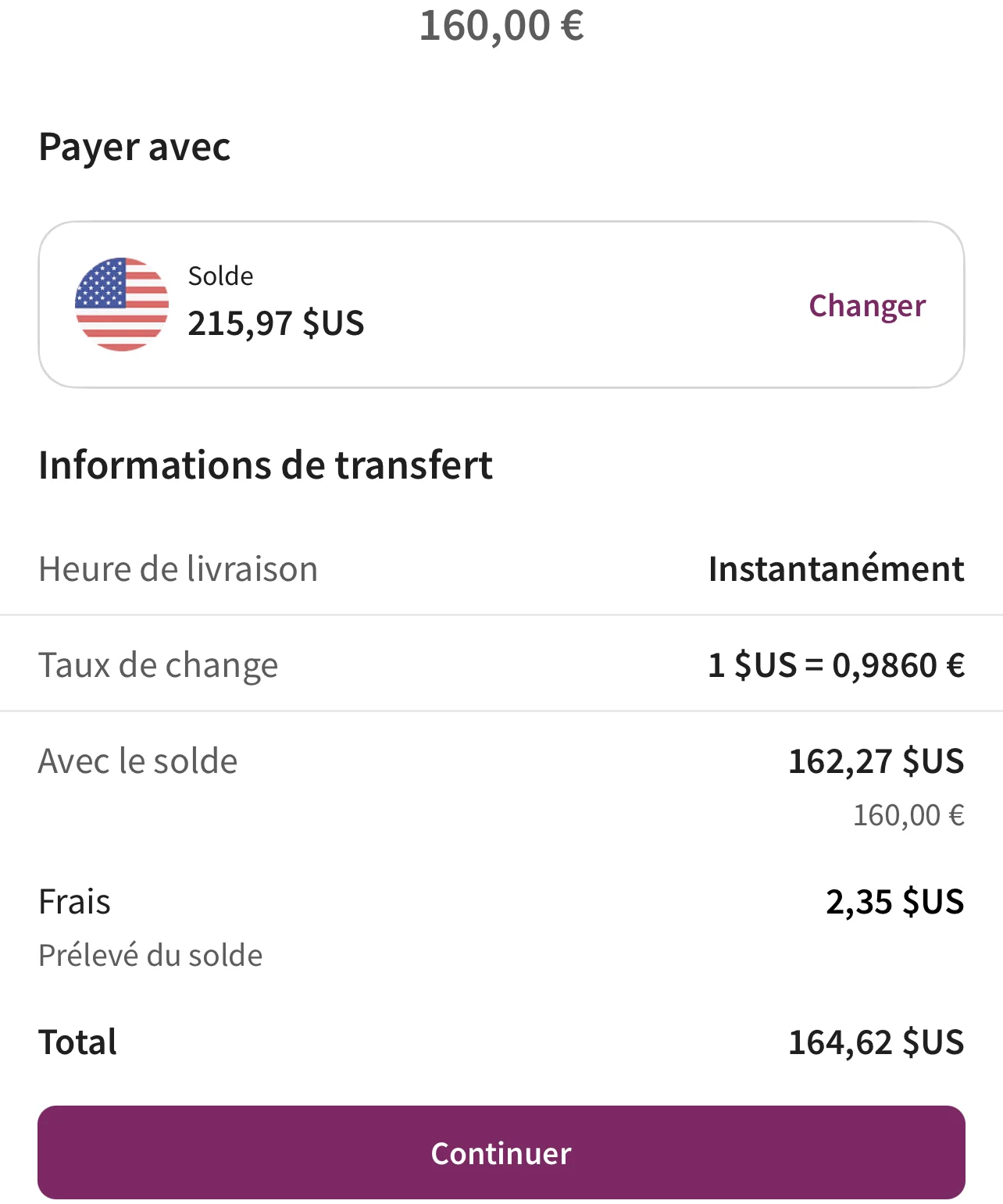Viewport: 1003px width, 1204px height.
Task: Tap Changer to switch payment source
Action: (867, 305)
